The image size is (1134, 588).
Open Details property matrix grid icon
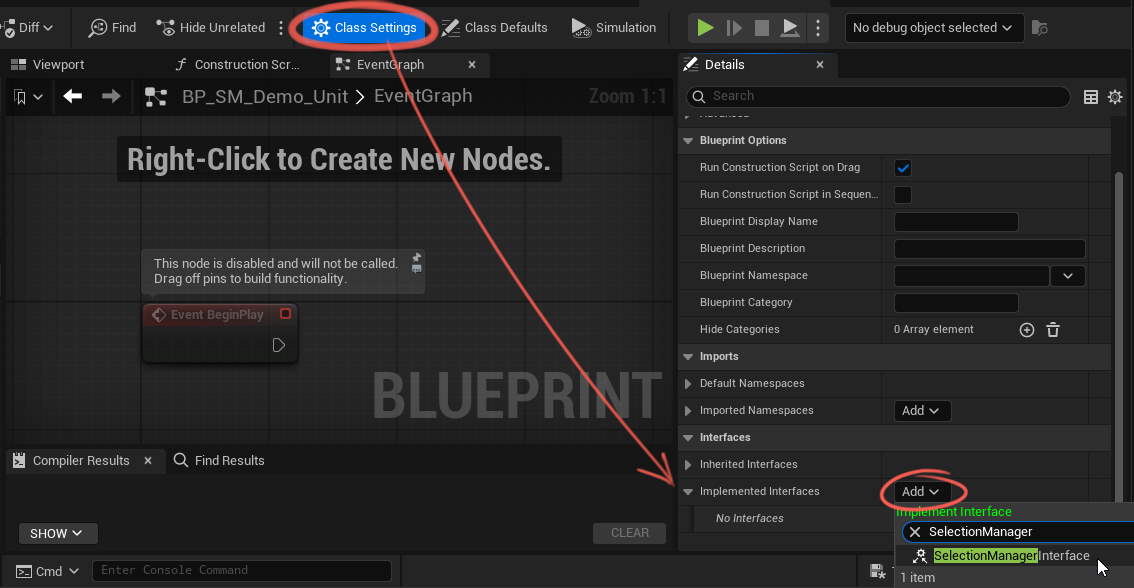pos(1091,97)
